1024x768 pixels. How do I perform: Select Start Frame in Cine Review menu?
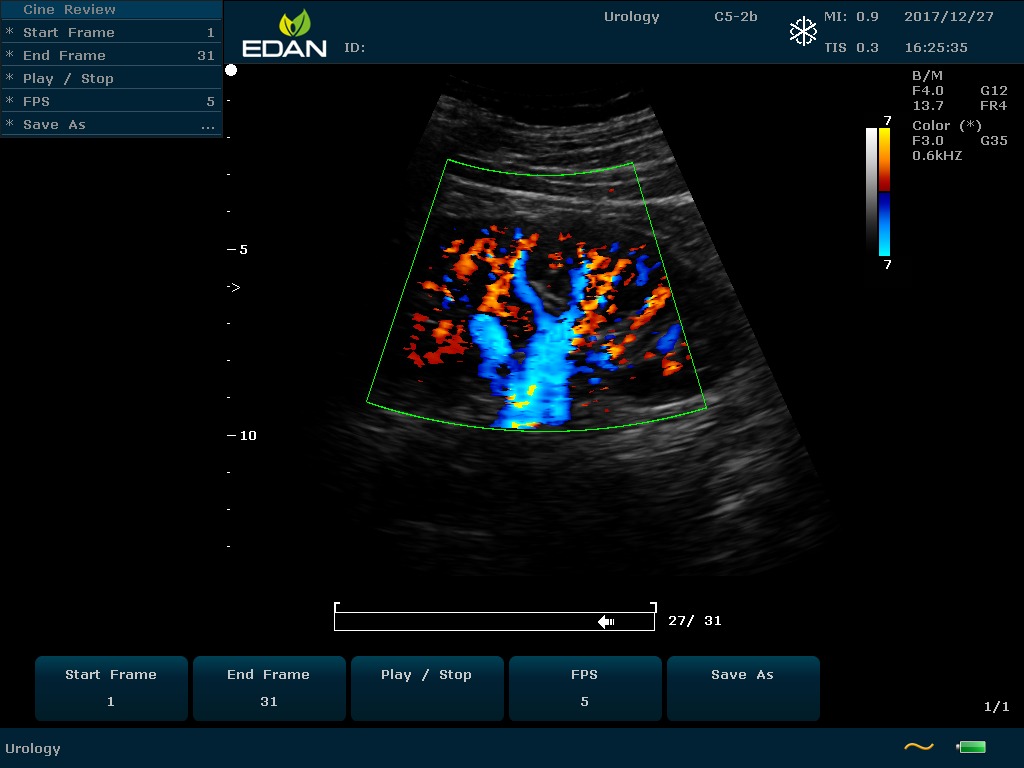tap(110, 32)
